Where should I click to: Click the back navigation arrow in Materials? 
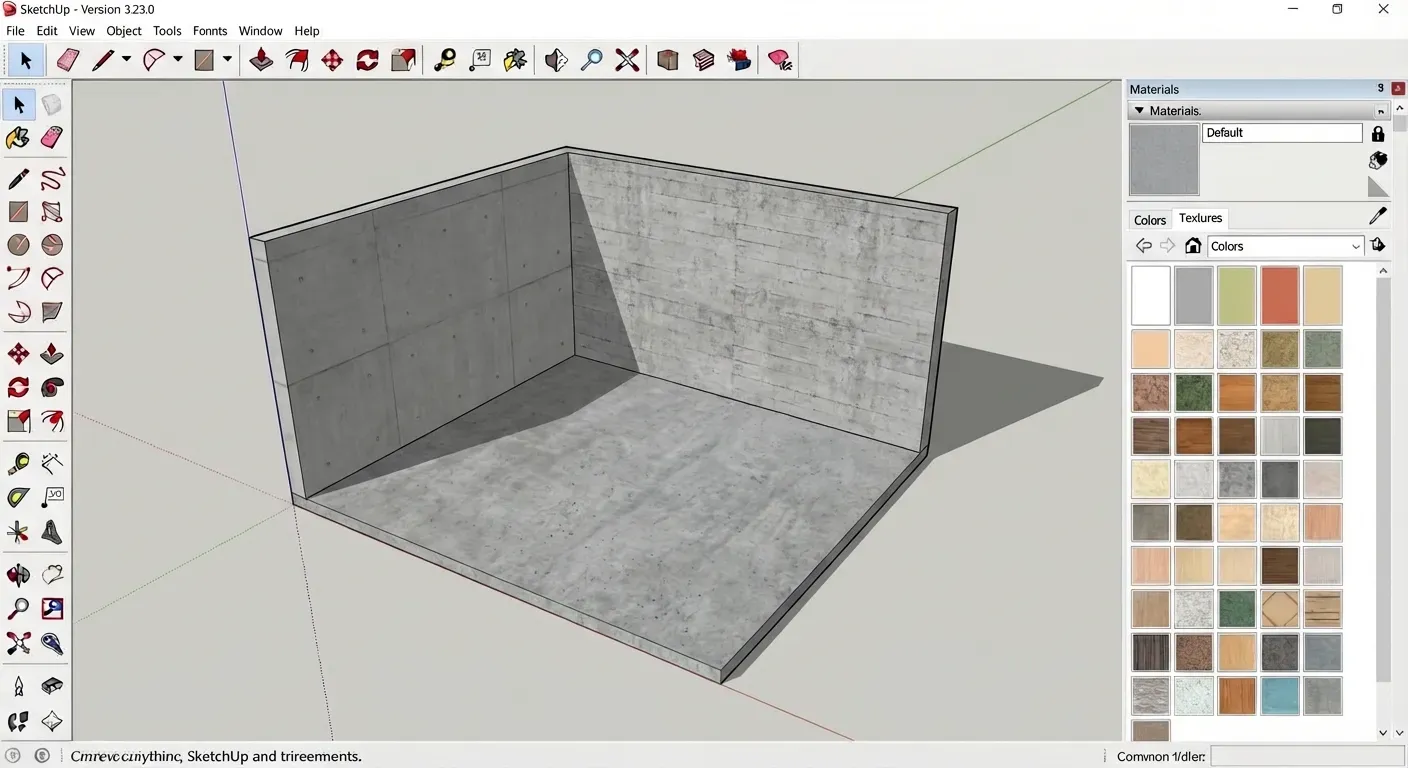pyautogui.click(x=1143, y=246)
